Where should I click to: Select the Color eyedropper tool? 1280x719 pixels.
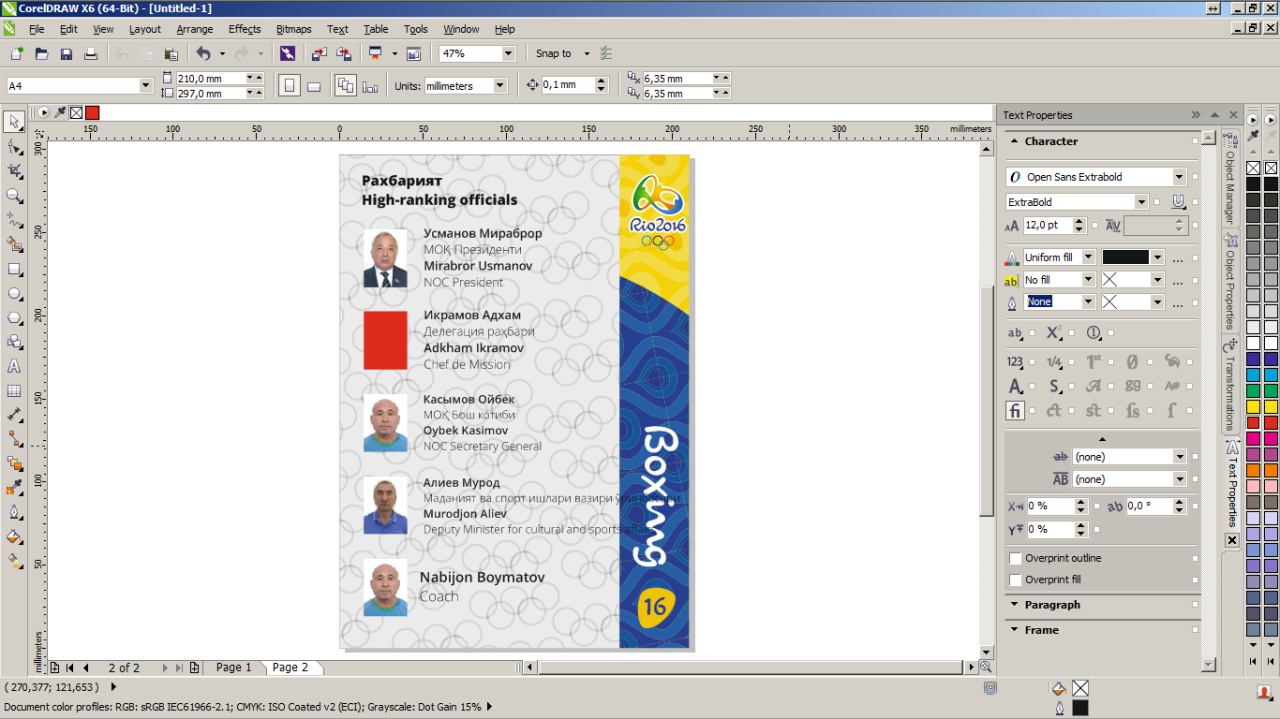click(x=14, y=488)
